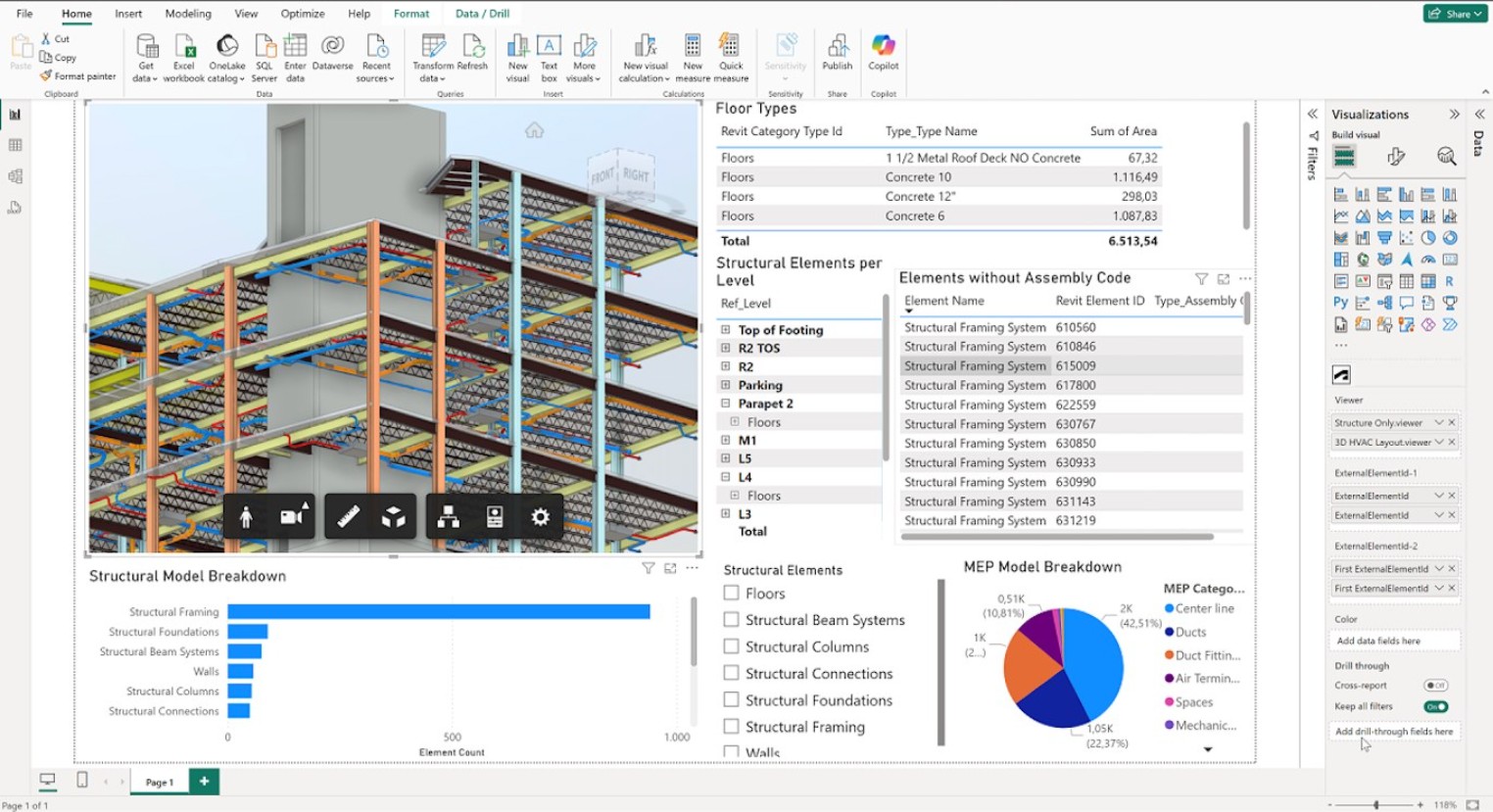Open Copilot from the ribbon

(882, 57)
